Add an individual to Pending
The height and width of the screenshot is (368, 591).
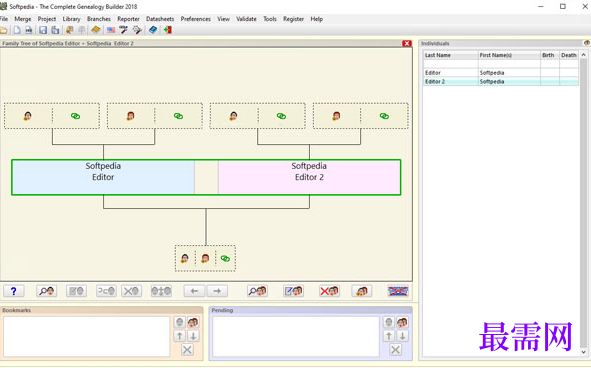pos(389,322)
